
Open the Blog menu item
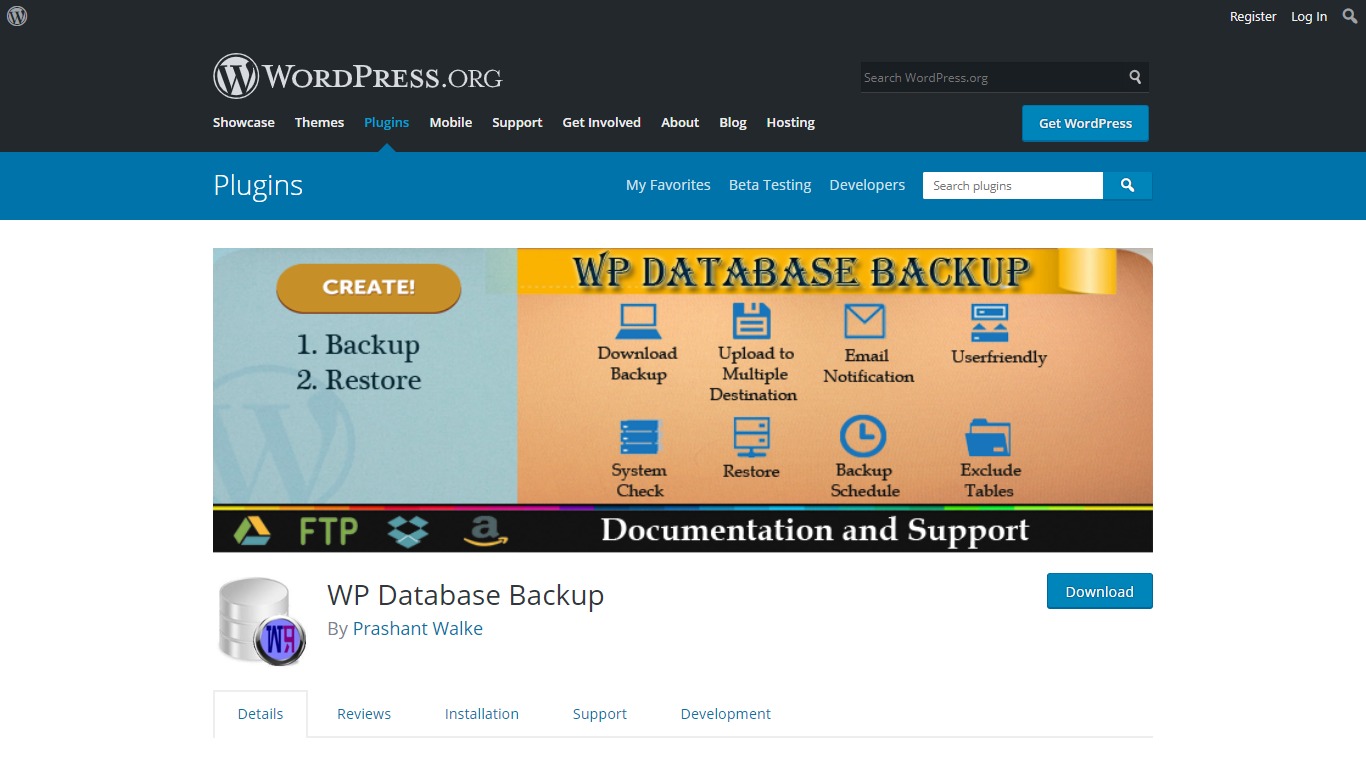[733, 122]
